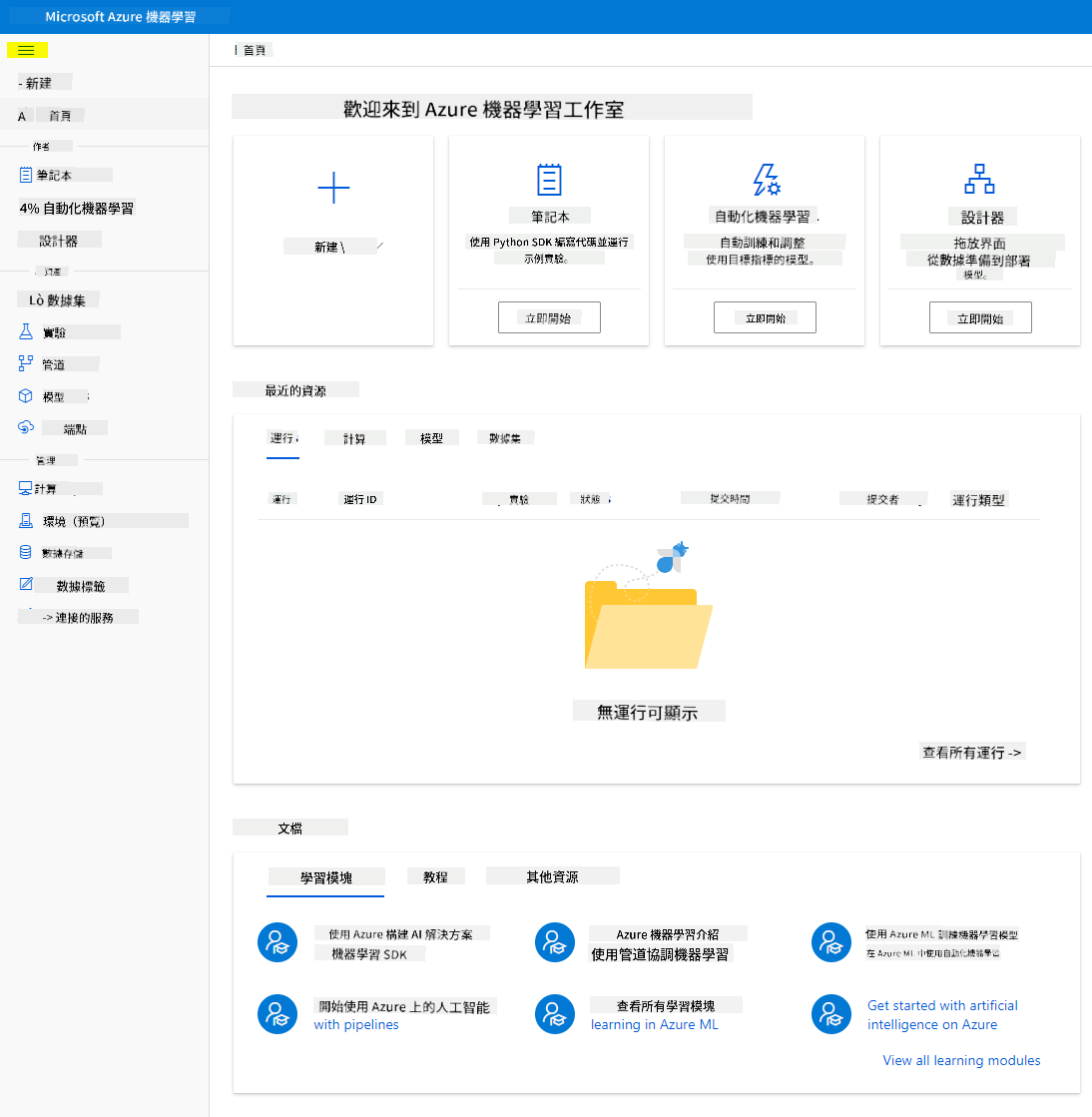This screenshot has height=1117, width=1092.
Task: Open 數據集 in the sidebar
Action: pyautogui.click(x=66, y=299)
